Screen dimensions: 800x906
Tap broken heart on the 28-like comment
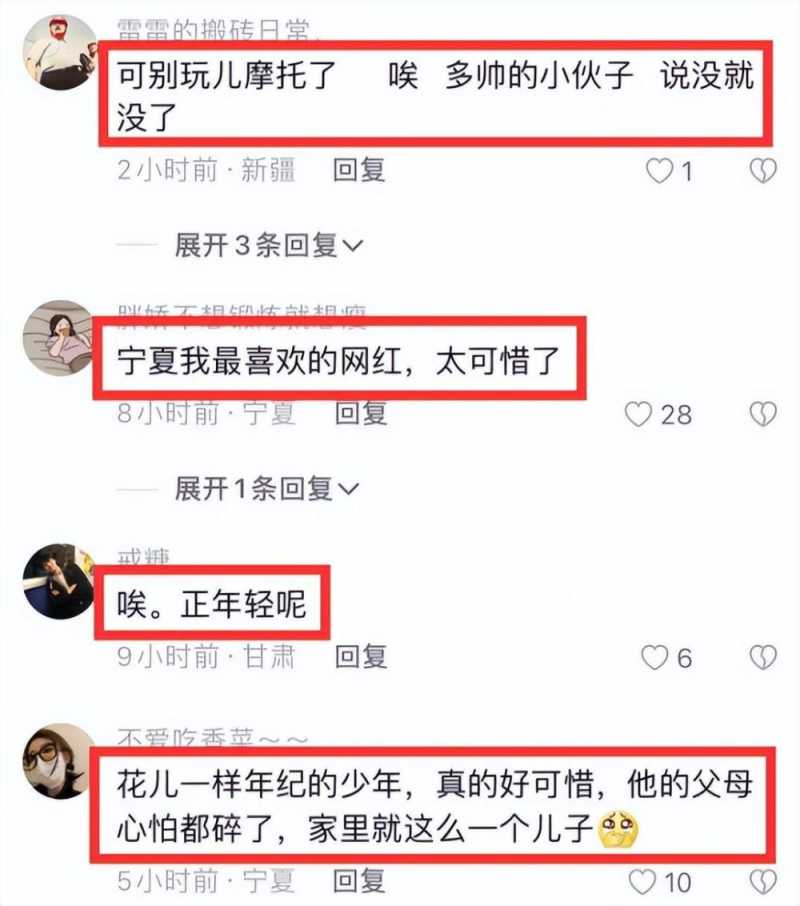[763, 414]
